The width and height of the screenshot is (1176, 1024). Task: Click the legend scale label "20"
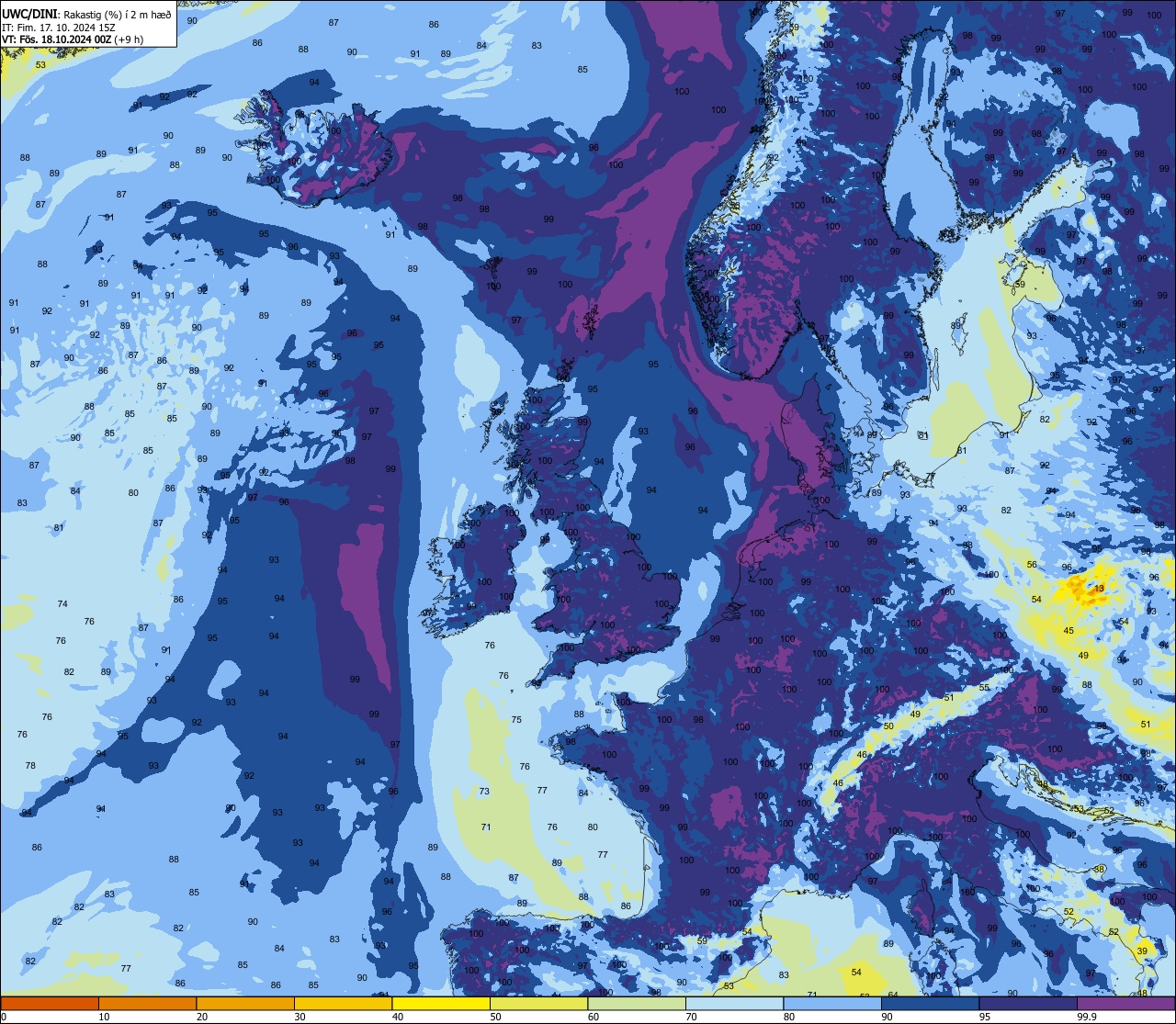click(x=202, y=1017)
